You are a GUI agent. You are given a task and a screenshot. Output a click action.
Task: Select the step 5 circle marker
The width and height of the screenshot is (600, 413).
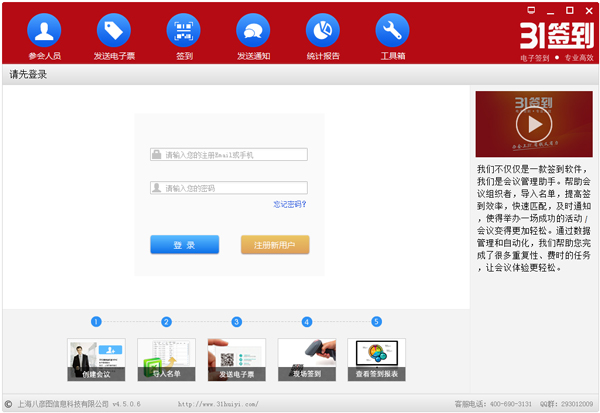[x=377, y=322]
